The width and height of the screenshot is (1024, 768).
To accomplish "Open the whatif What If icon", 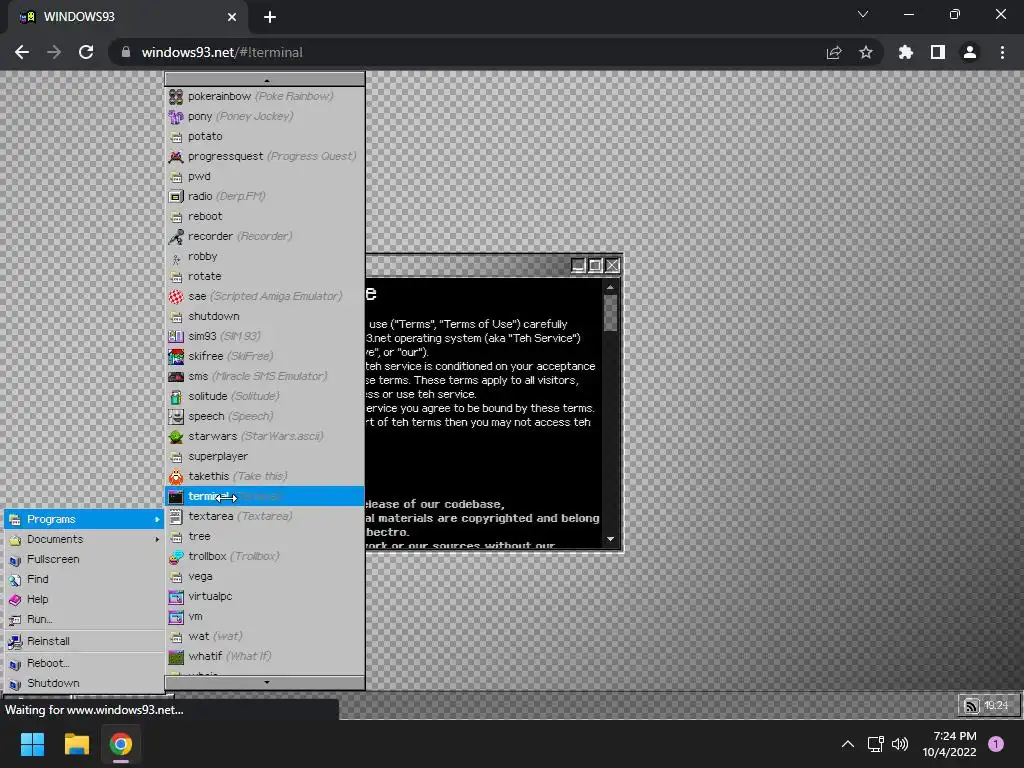I will (x=176, y=656).
